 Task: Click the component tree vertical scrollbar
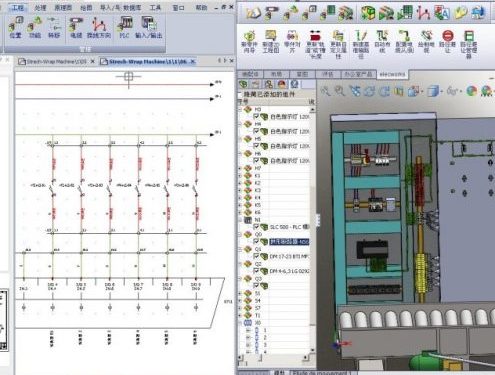pyautogui.click(x=312, y=230)
